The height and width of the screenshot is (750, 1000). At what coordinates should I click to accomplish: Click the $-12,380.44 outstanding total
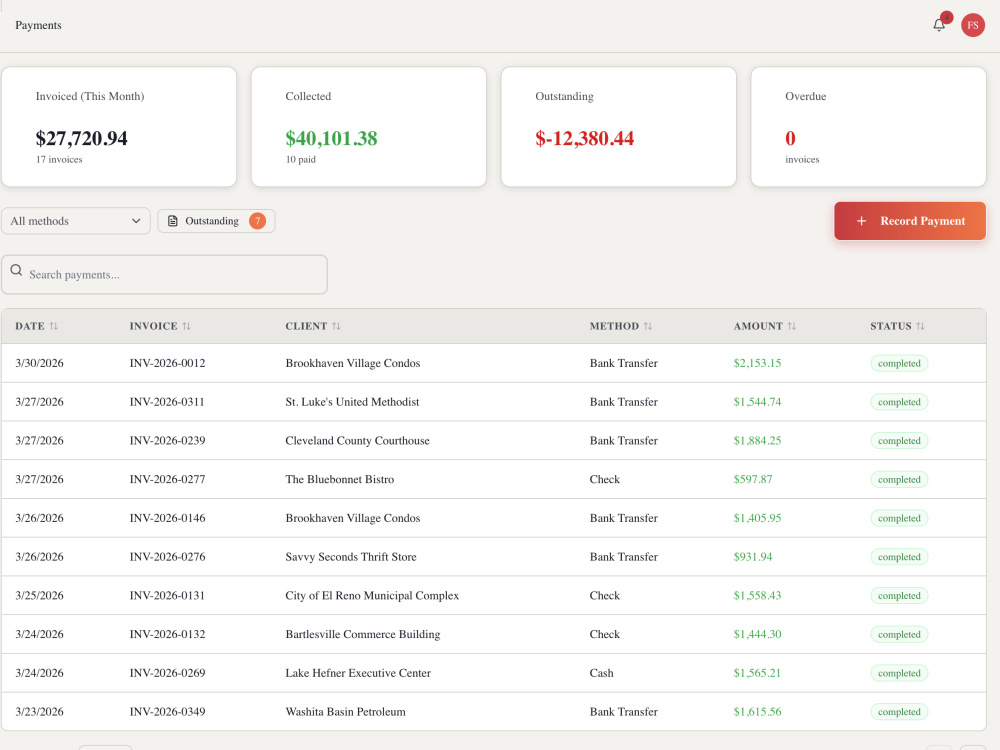584,138
